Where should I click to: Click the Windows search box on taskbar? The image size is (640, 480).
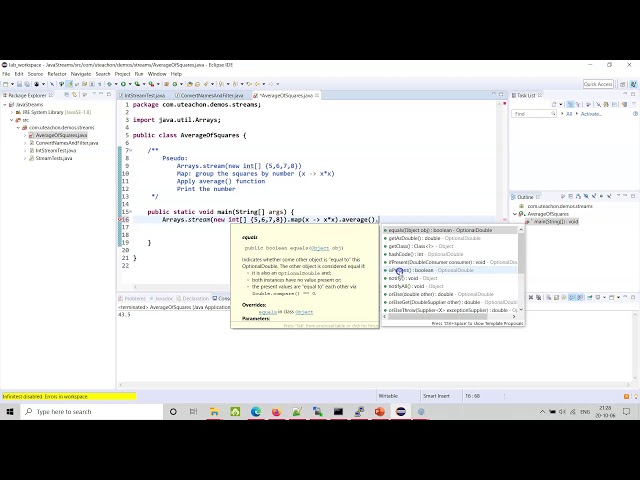91,411
